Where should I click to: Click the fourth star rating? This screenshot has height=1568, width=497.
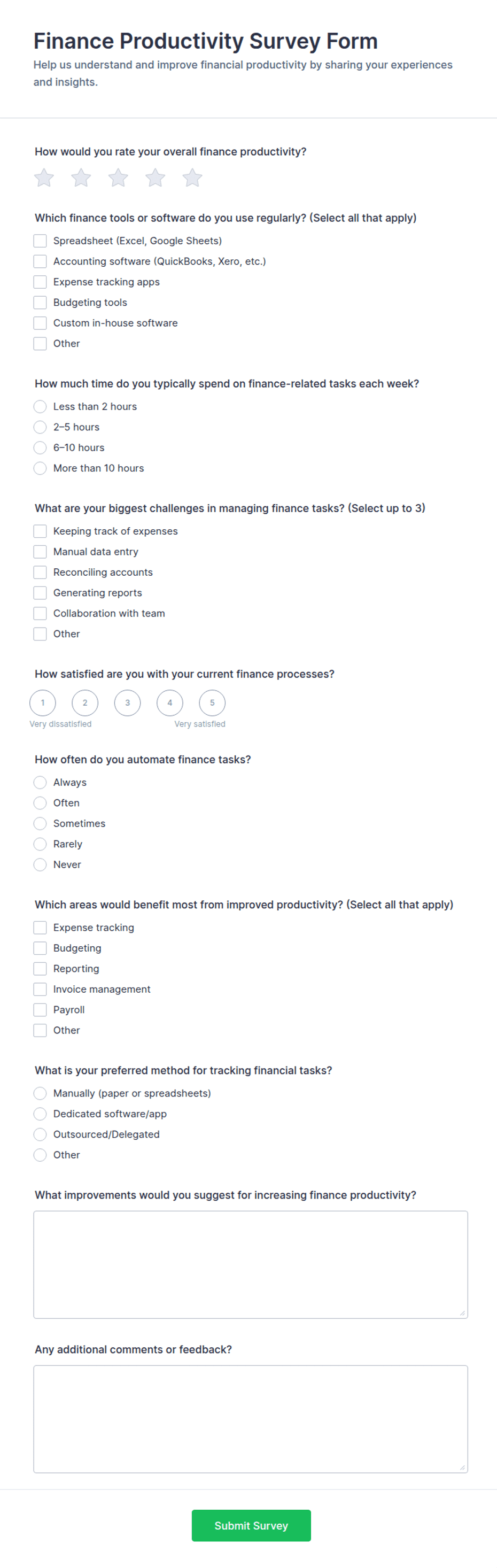coord(155,177)
